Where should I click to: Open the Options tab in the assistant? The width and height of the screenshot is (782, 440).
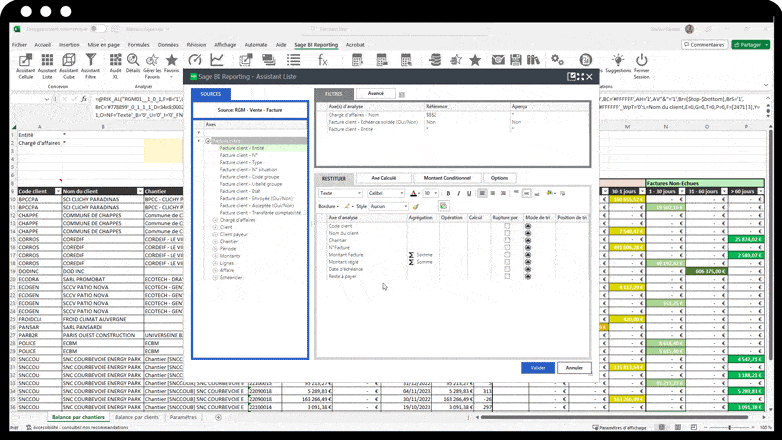point(499,178)
